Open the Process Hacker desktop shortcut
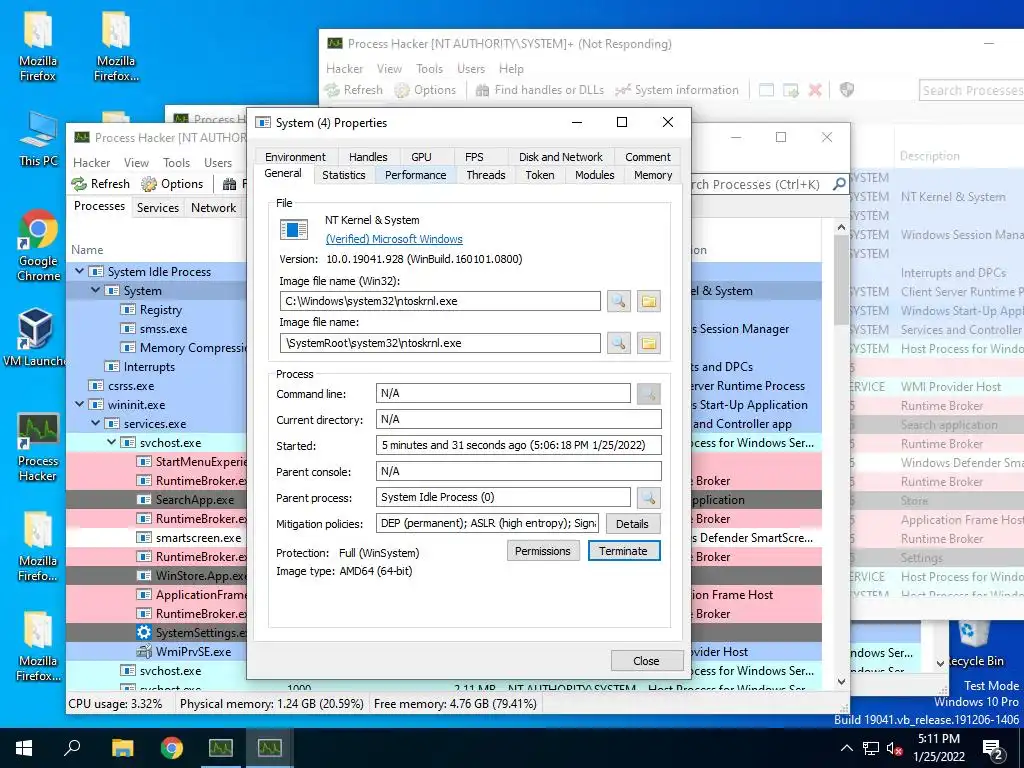Screen dimensions: 1024x768 (38, 447)
